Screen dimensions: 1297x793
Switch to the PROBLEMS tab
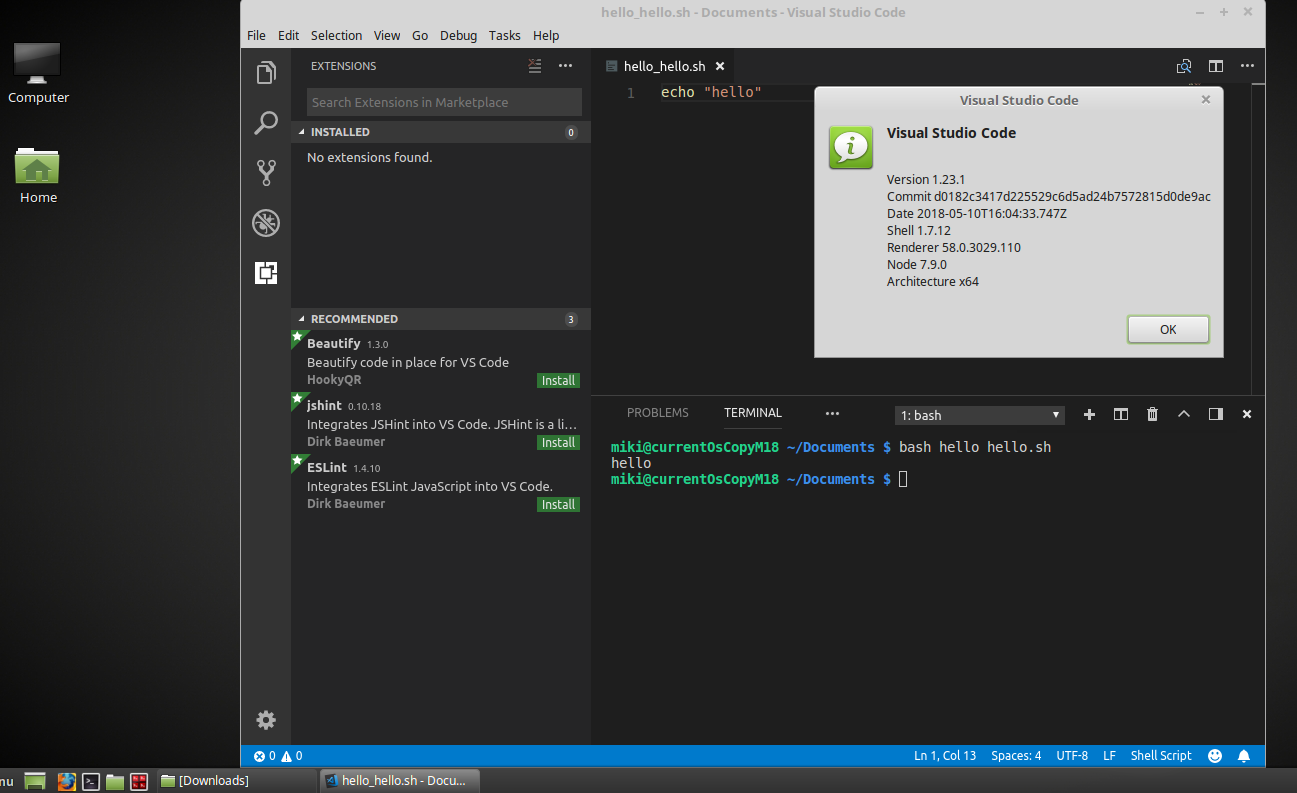click(x=657, y=412)
